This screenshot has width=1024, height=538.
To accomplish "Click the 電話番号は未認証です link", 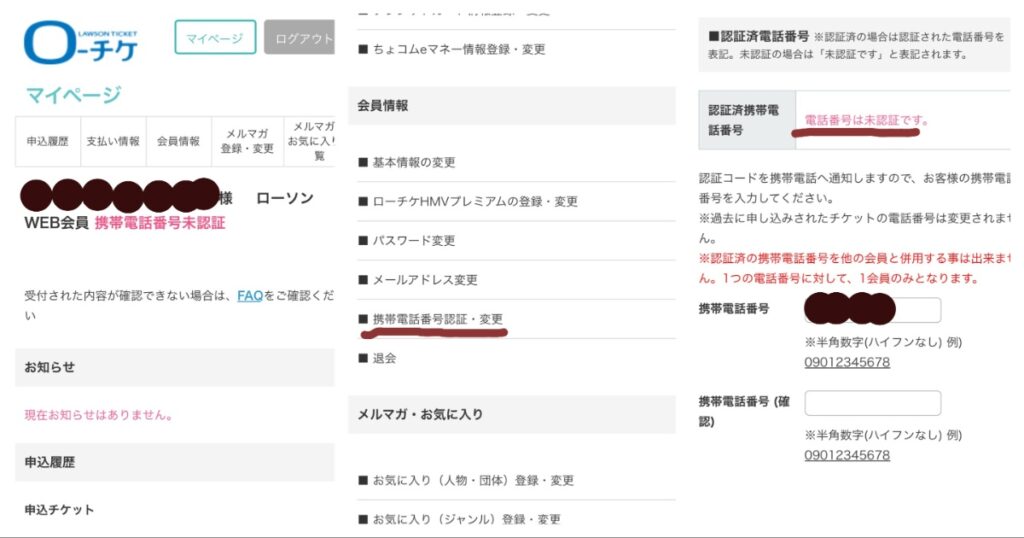I will [866, 121].
